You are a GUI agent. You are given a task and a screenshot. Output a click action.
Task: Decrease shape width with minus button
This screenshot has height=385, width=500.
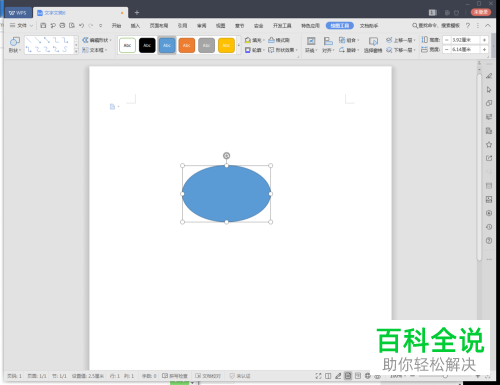[447, 49]
